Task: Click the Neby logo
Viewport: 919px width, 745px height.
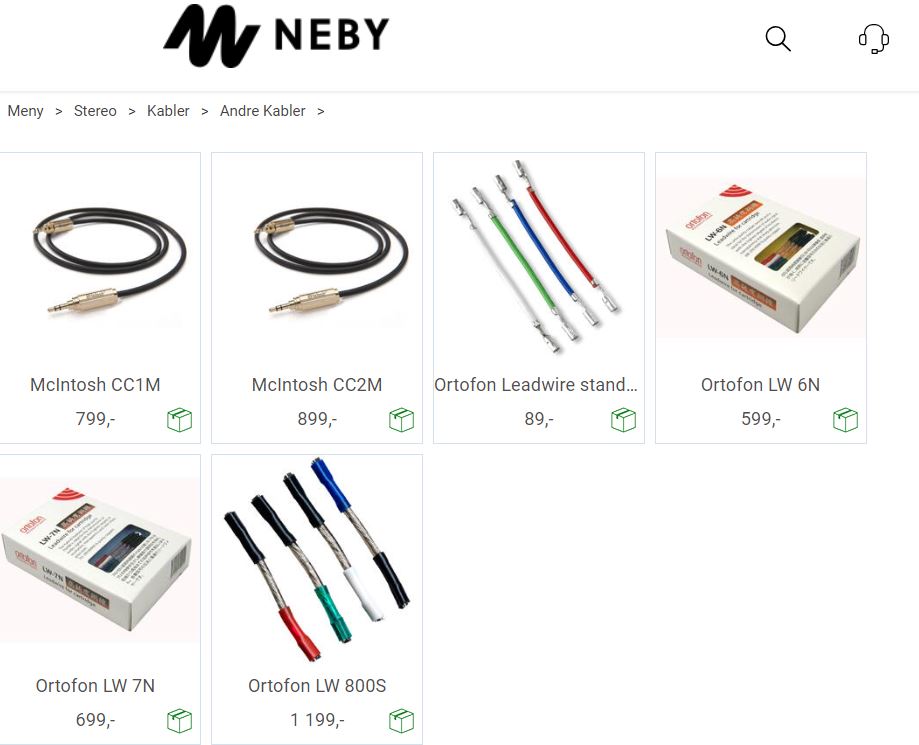Action: tap(276, 35)
